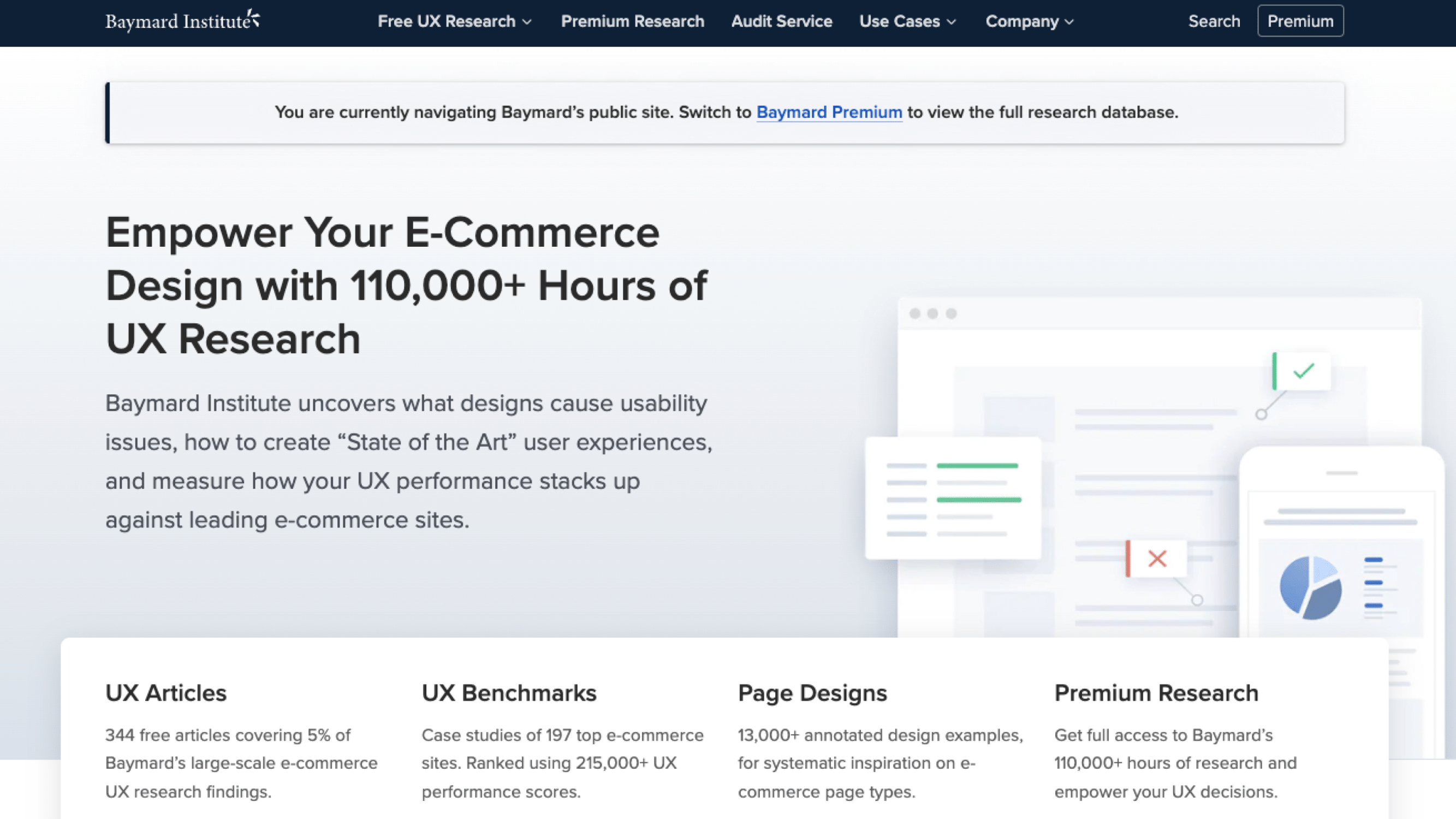Open the UX Articles section heading
Viewport: 1456px width, 819px height.
(165, 693)
